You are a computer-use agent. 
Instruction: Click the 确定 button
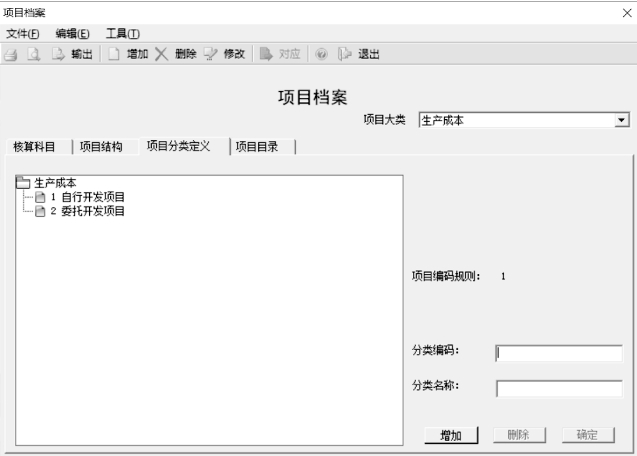click(x=588, y=435)
